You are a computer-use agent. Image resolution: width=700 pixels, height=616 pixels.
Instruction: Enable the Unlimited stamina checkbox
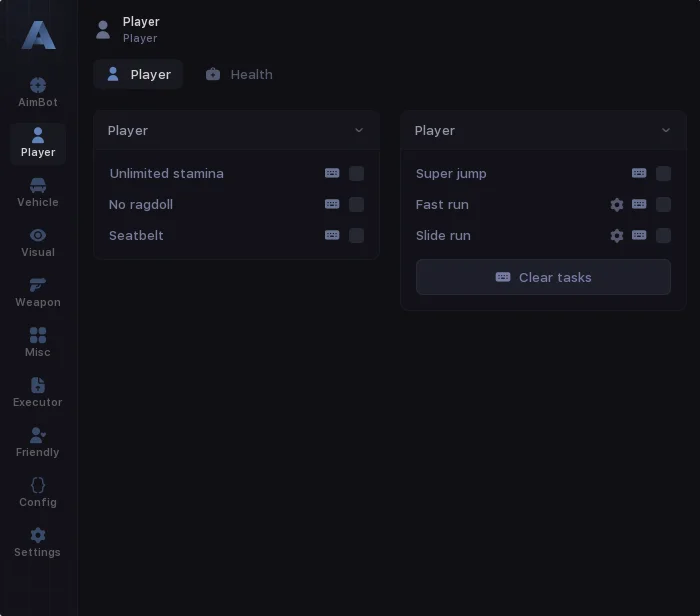356,173
